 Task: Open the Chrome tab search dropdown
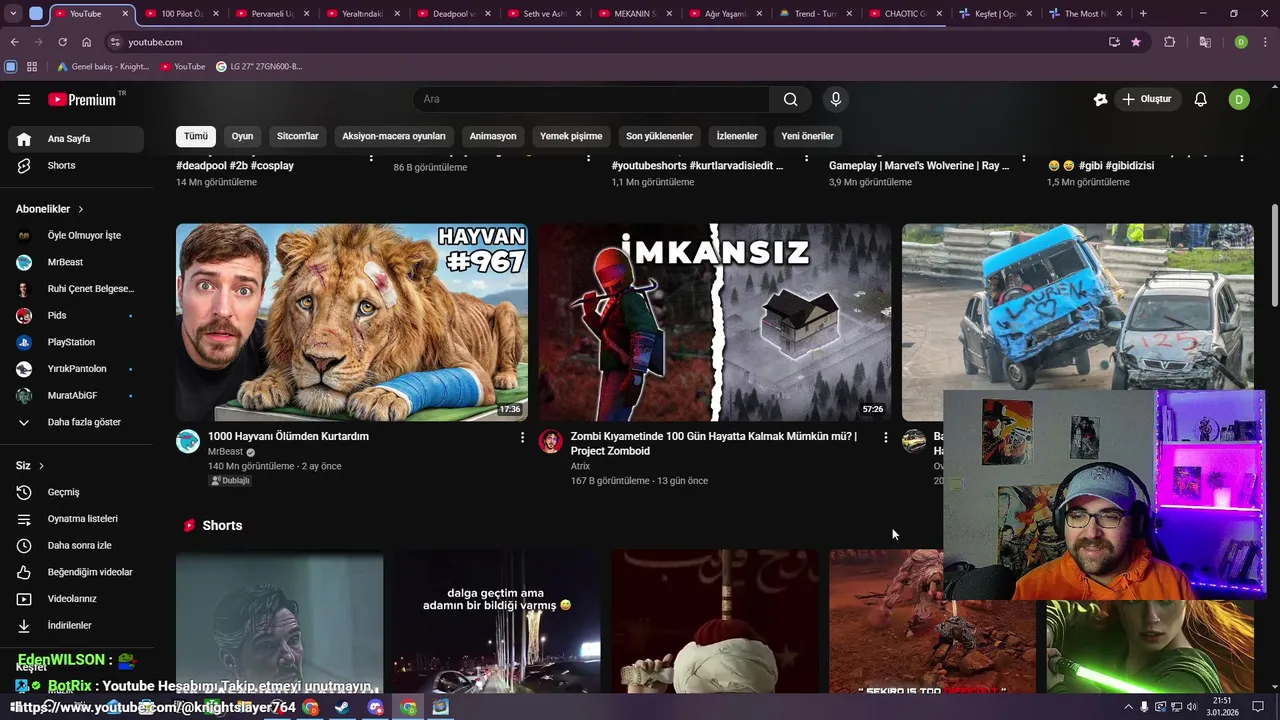(13, 14)
